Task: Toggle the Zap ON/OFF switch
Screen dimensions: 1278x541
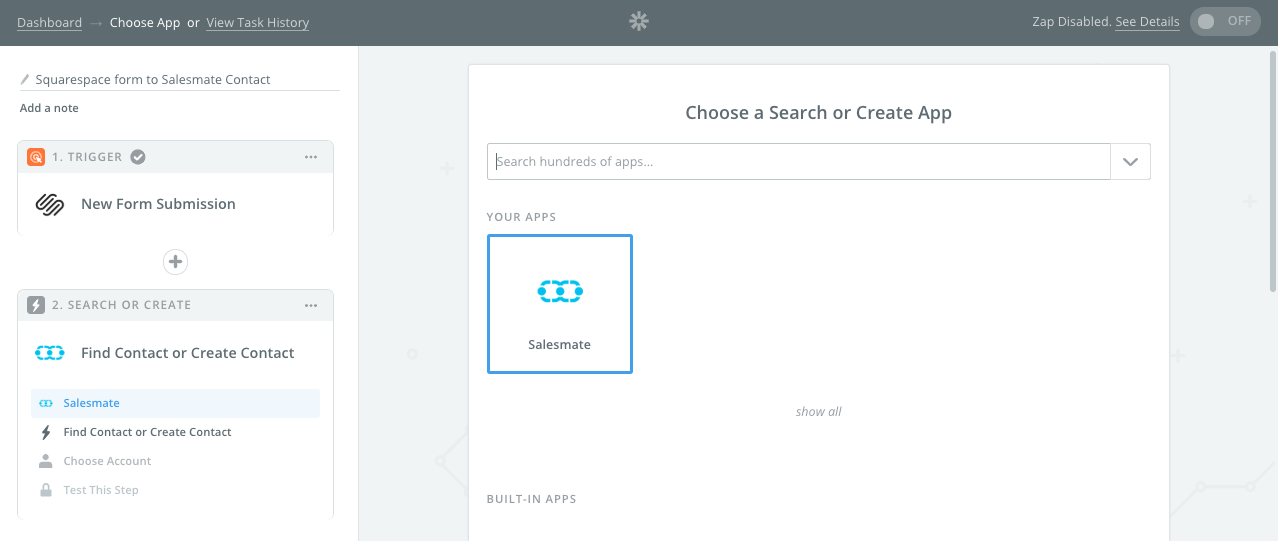Action: (1225, 21)
